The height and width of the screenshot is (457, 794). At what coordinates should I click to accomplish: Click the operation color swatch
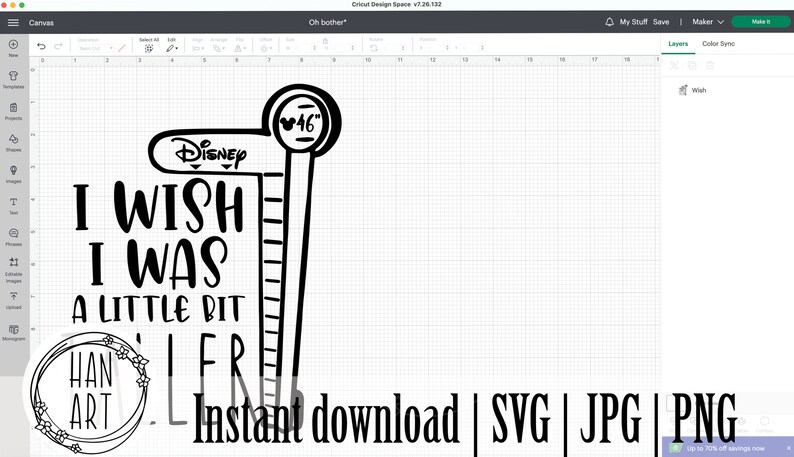tap(122, 48)
